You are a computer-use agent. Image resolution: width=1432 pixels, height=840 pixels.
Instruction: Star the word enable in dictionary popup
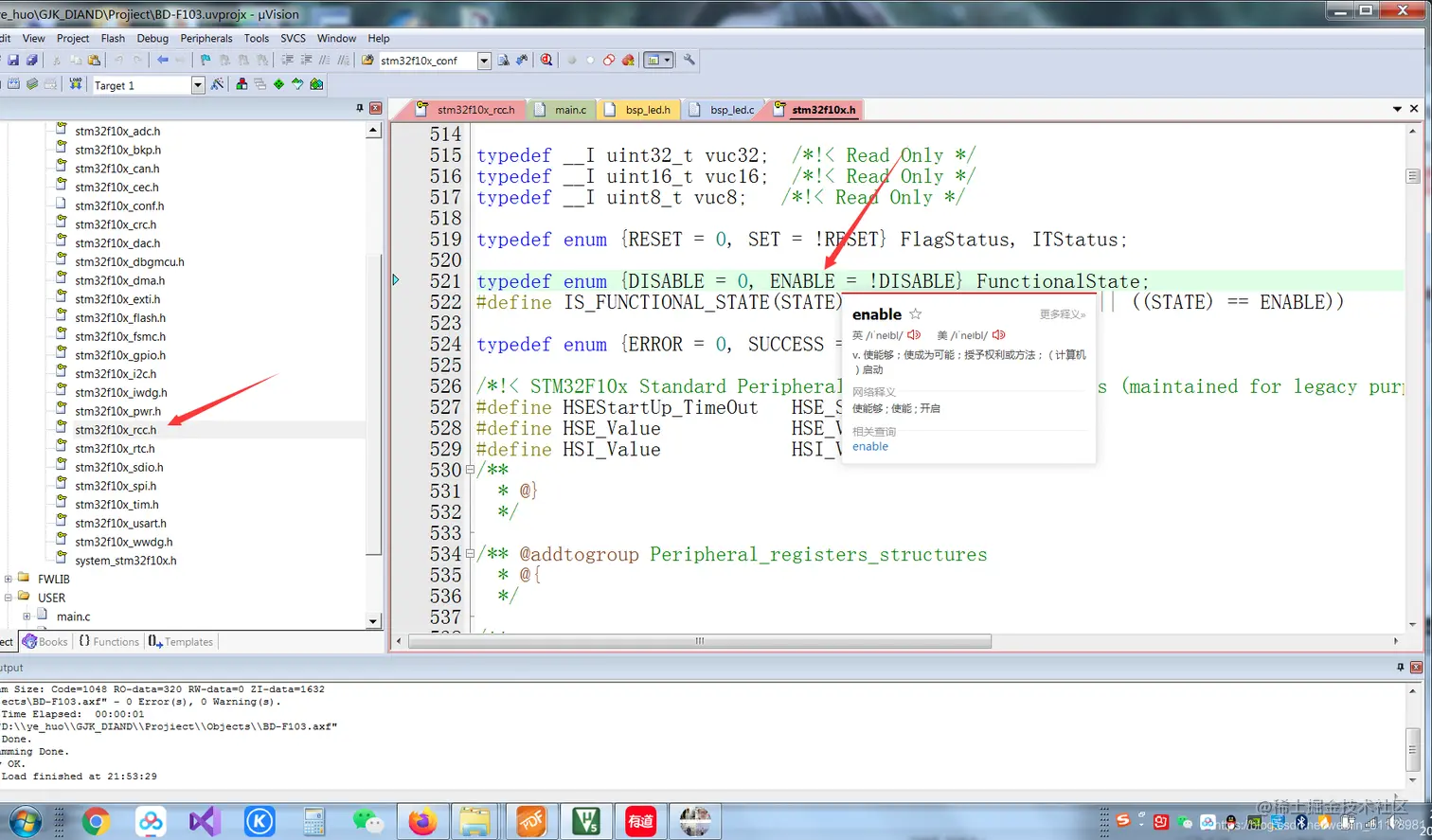(x=915, y=314)
